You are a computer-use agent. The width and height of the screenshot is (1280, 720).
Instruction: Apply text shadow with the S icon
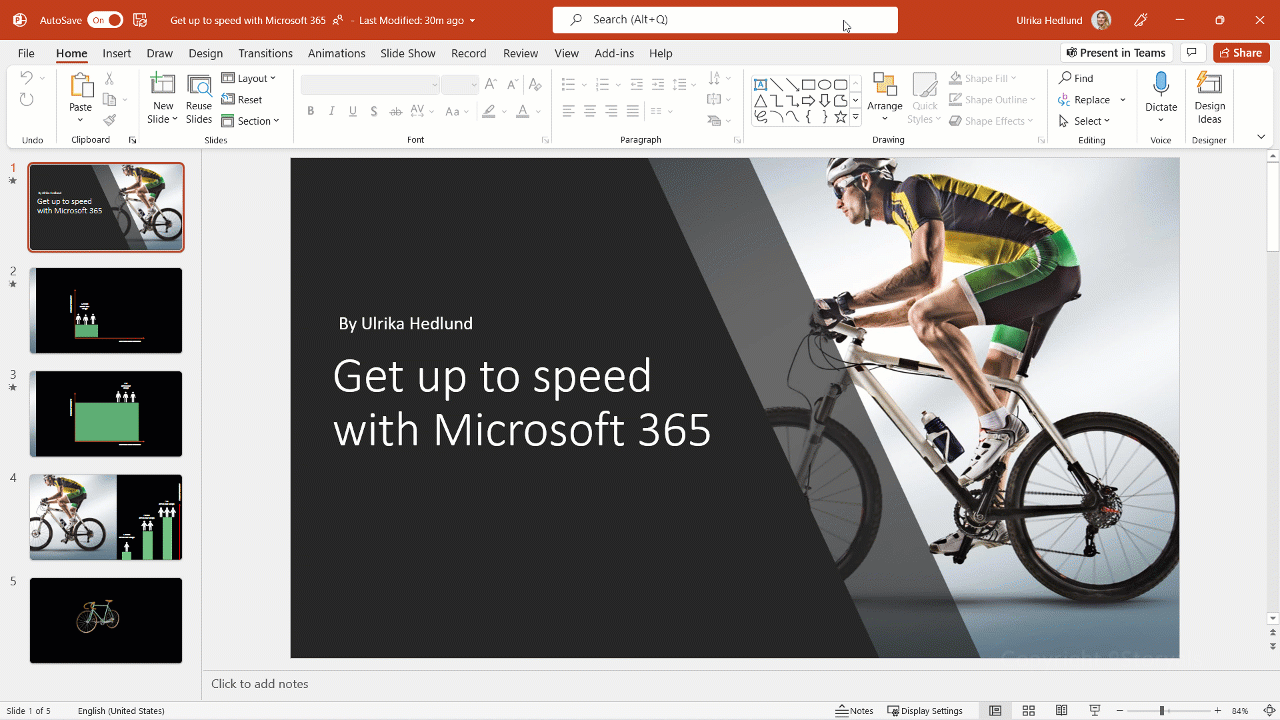click(x=374, y=112)
